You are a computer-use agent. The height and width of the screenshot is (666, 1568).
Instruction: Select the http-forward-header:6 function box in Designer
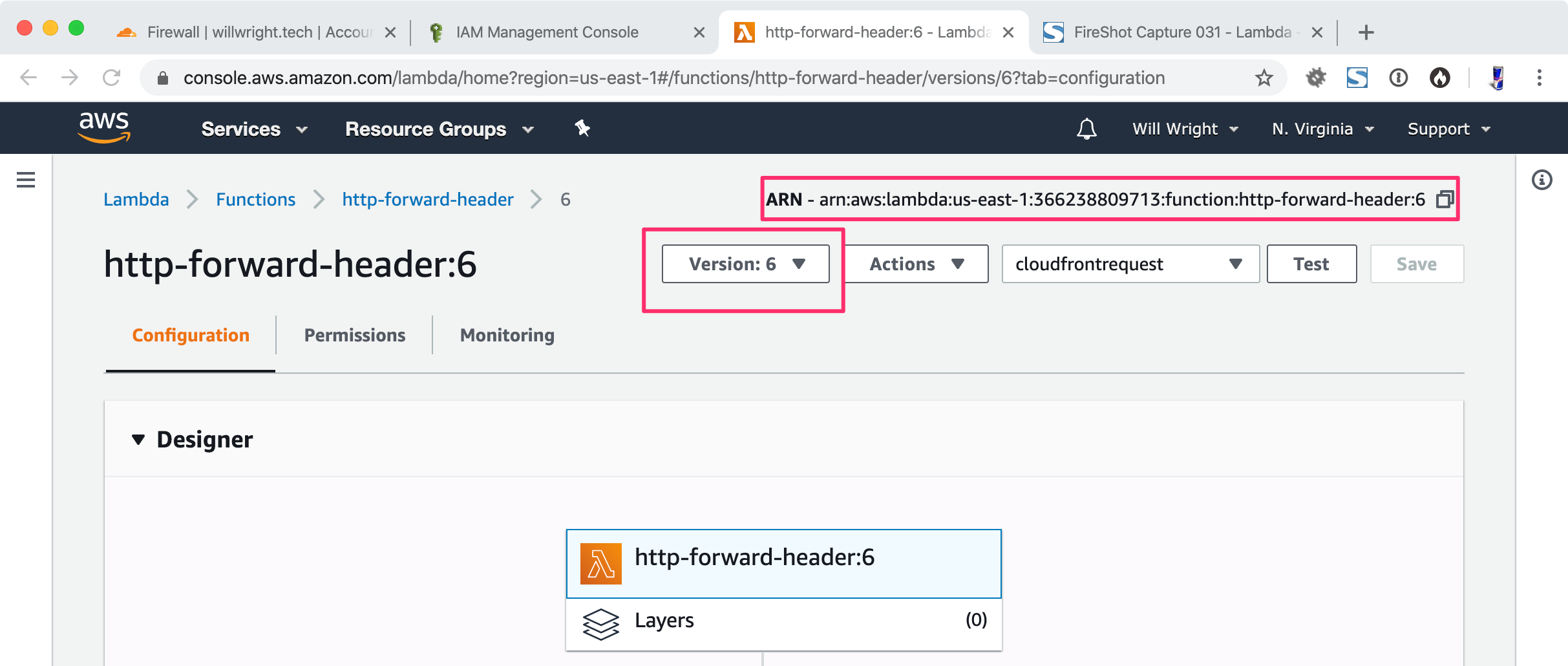(783, 563)
